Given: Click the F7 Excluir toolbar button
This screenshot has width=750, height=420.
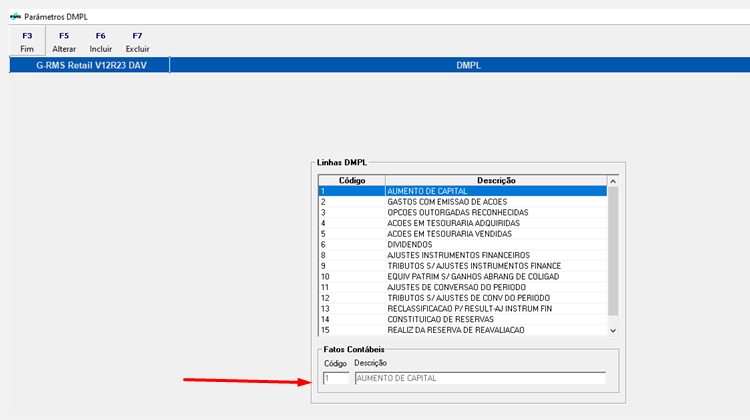Looking at the screenshot, I should 137,42.
